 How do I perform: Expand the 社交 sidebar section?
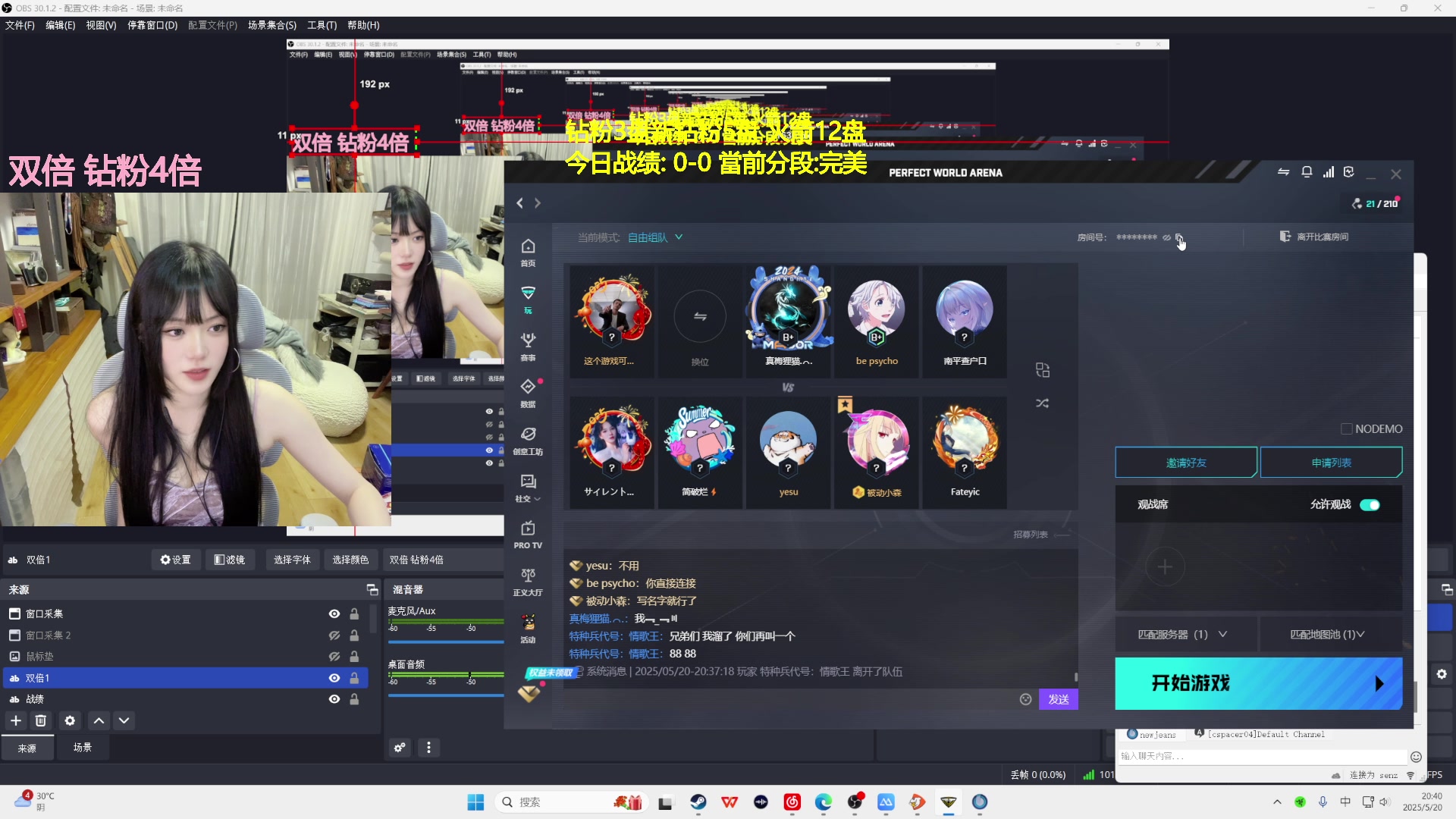528,488
